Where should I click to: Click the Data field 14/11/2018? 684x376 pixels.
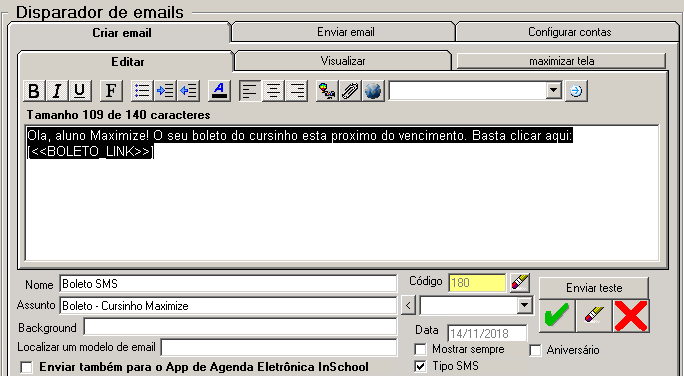(487, 334)
